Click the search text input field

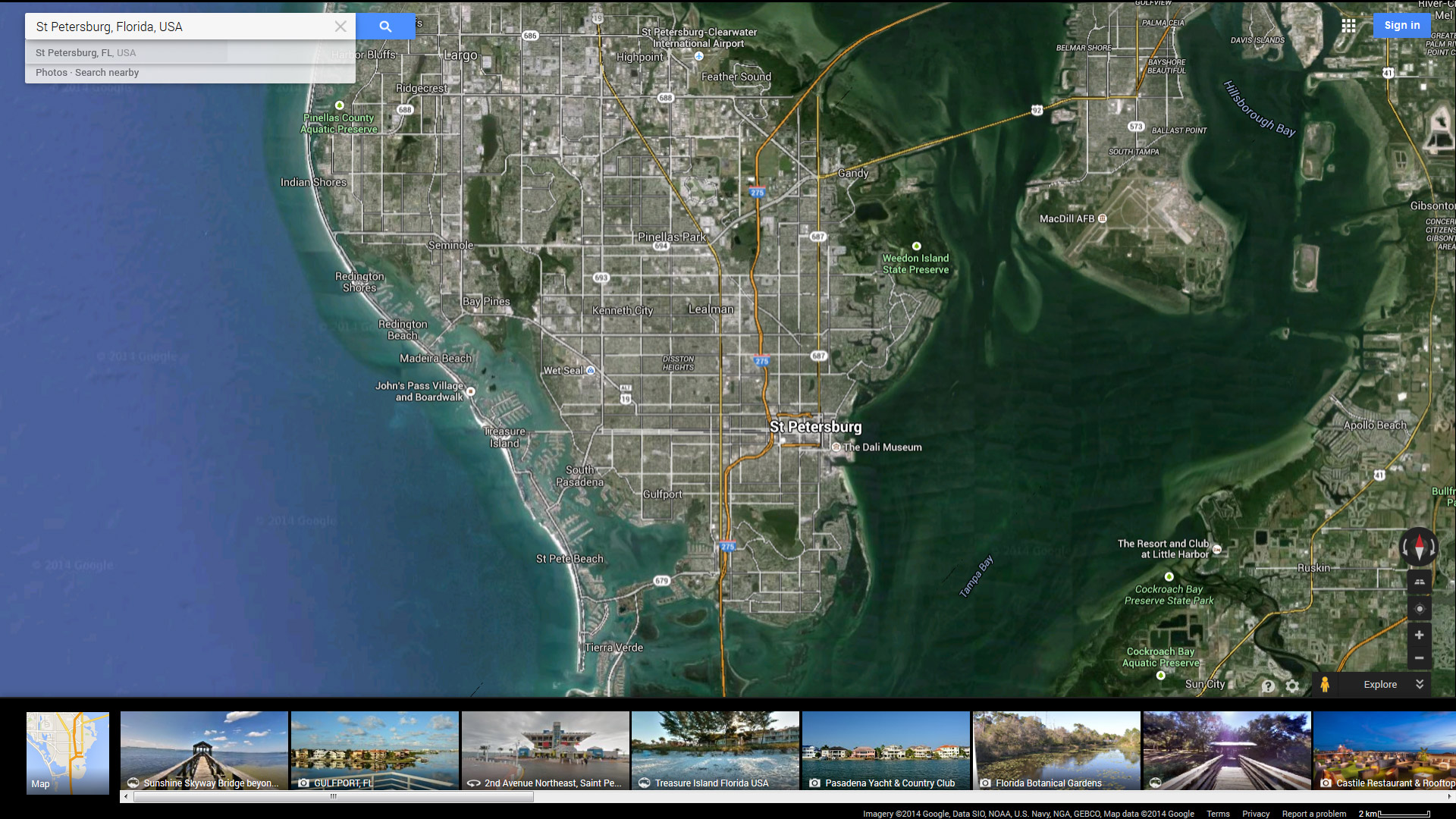[182, 27]
